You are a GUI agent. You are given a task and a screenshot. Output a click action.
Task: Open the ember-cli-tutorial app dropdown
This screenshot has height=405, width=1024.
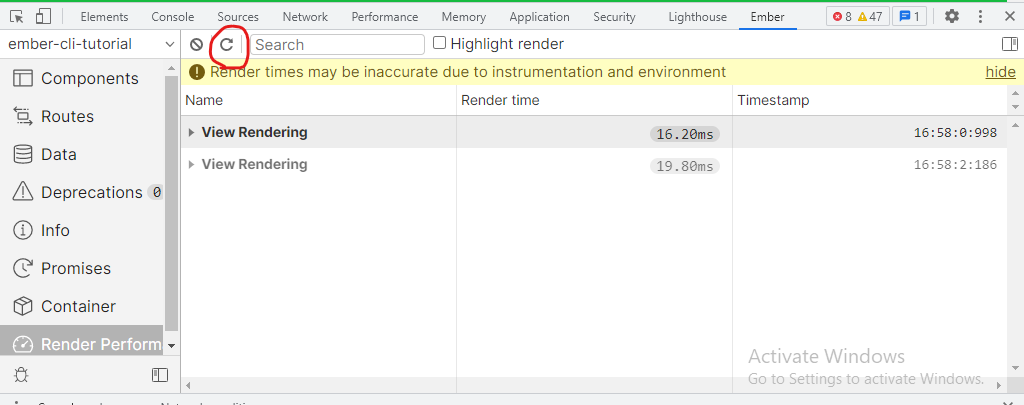click(90, 44)
